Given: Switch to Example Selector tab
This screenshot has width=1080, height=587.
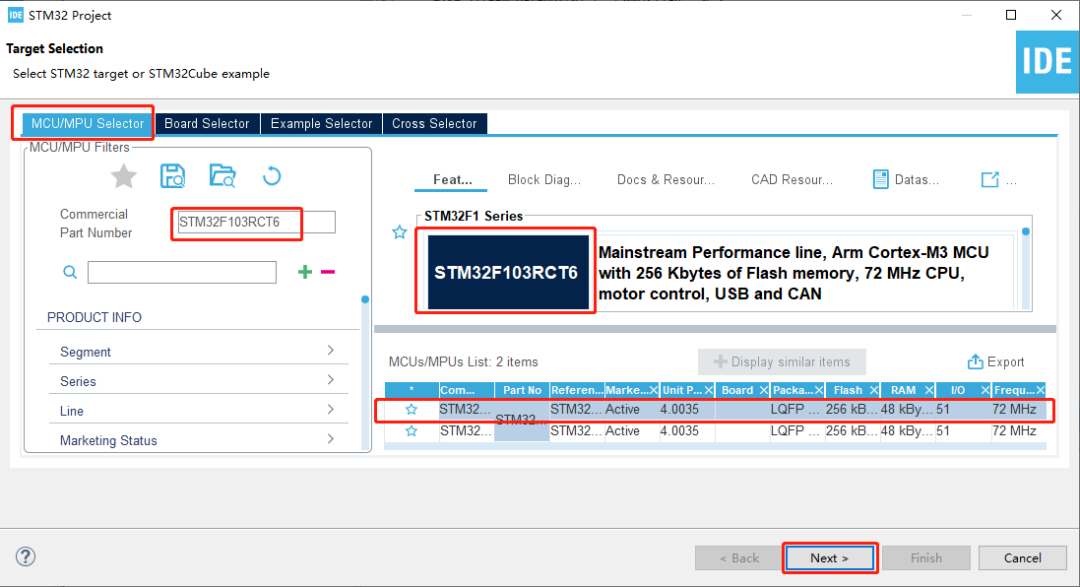Looking at the screenshot, I should click(321, 123).
